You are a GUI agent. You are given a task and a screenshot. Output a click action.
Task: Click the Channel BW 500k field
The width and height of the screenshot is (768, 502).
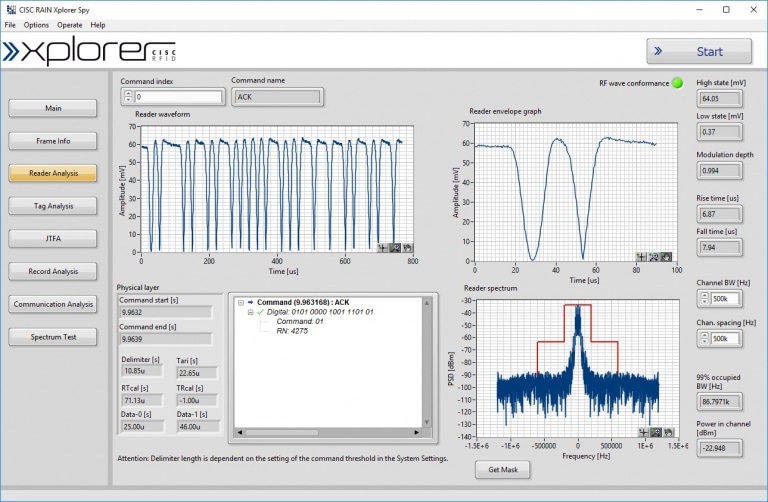click(725, 298)
